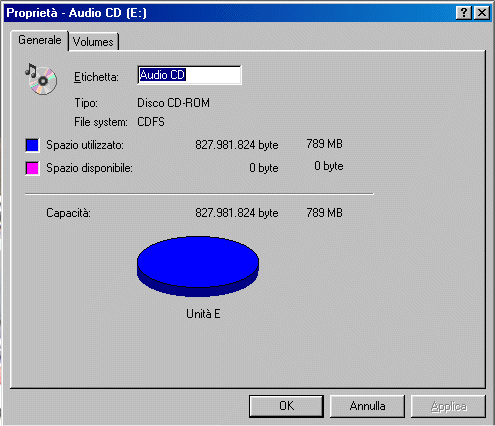The height and width of the screenshot is (426, 495).
Task: Click the Disco CD-ROM type text
Action: point(173,103)
